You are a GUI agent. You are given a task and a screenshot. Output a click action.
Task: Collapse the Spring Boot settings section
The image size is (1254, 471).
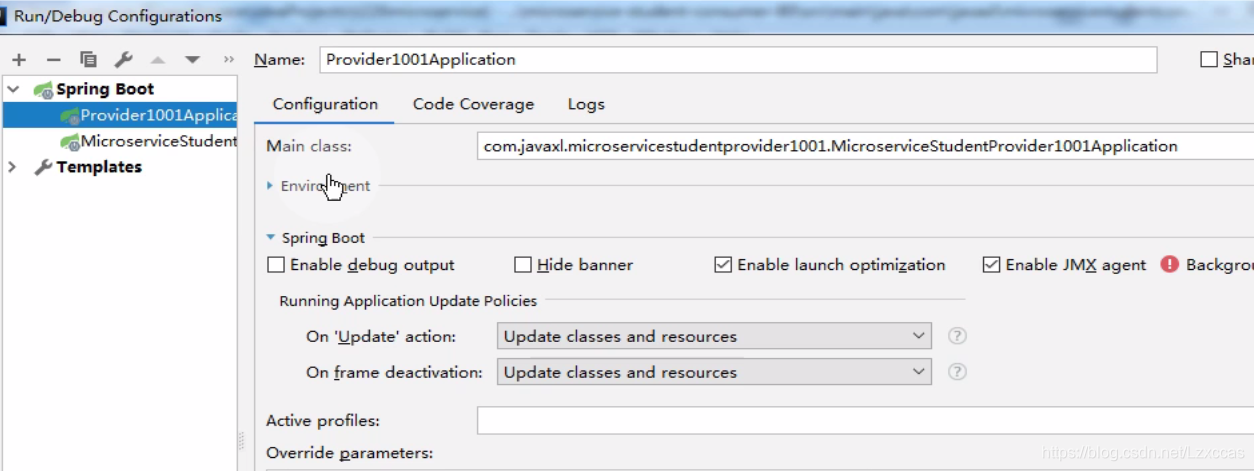(270, 238)
